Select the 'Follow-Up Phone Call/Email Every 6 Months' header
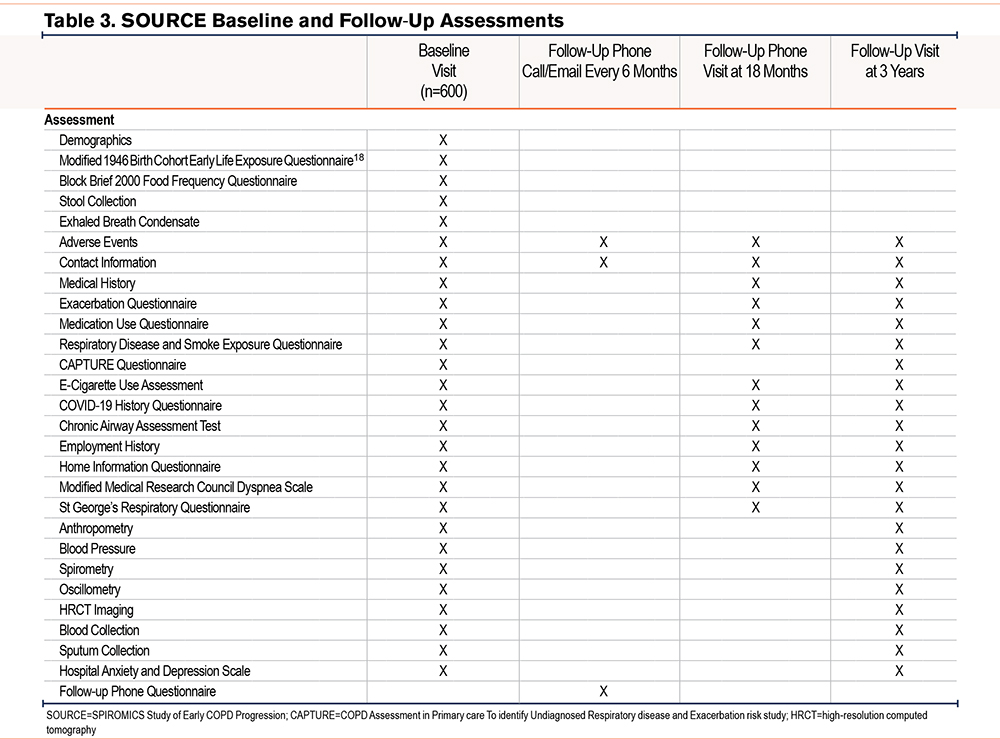This screenshot has height=739, width=1000. 599,61
